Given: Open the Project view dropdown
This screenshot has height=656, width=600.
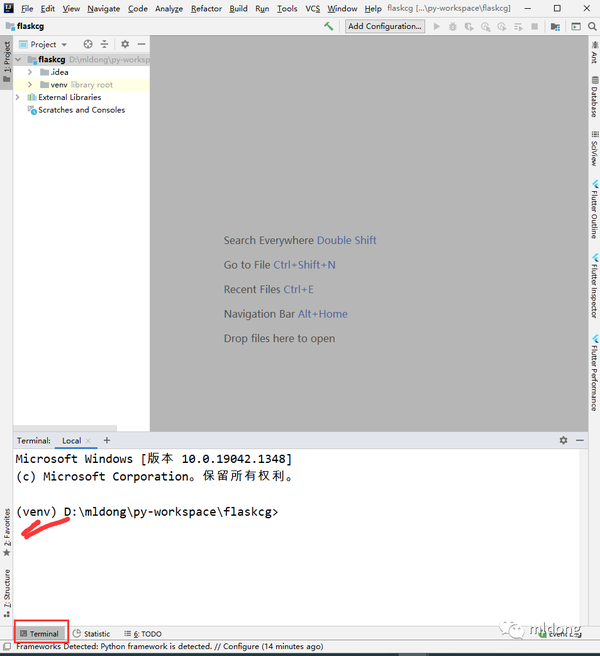Looking at the screenshot, I should 43,44.
